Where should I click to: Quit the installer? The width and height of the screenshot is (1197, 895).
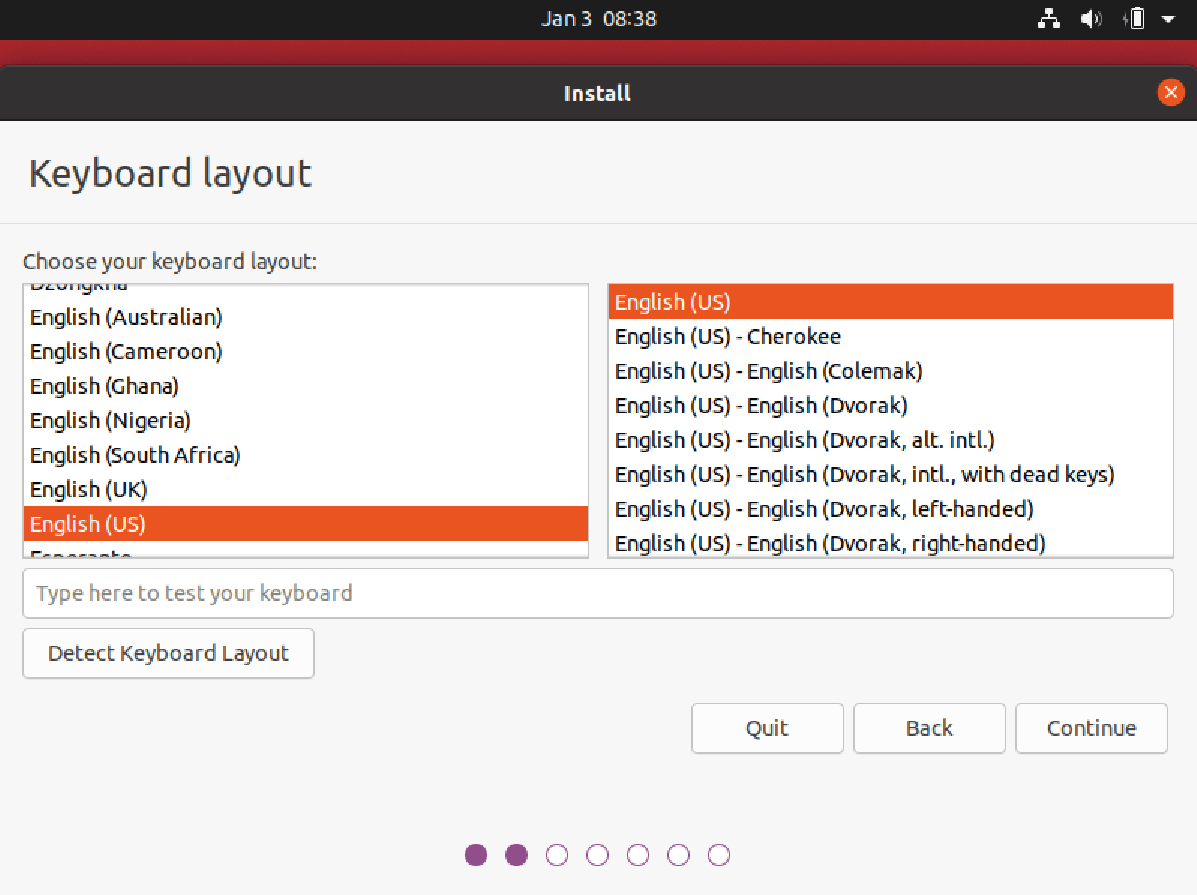[767, 728]
